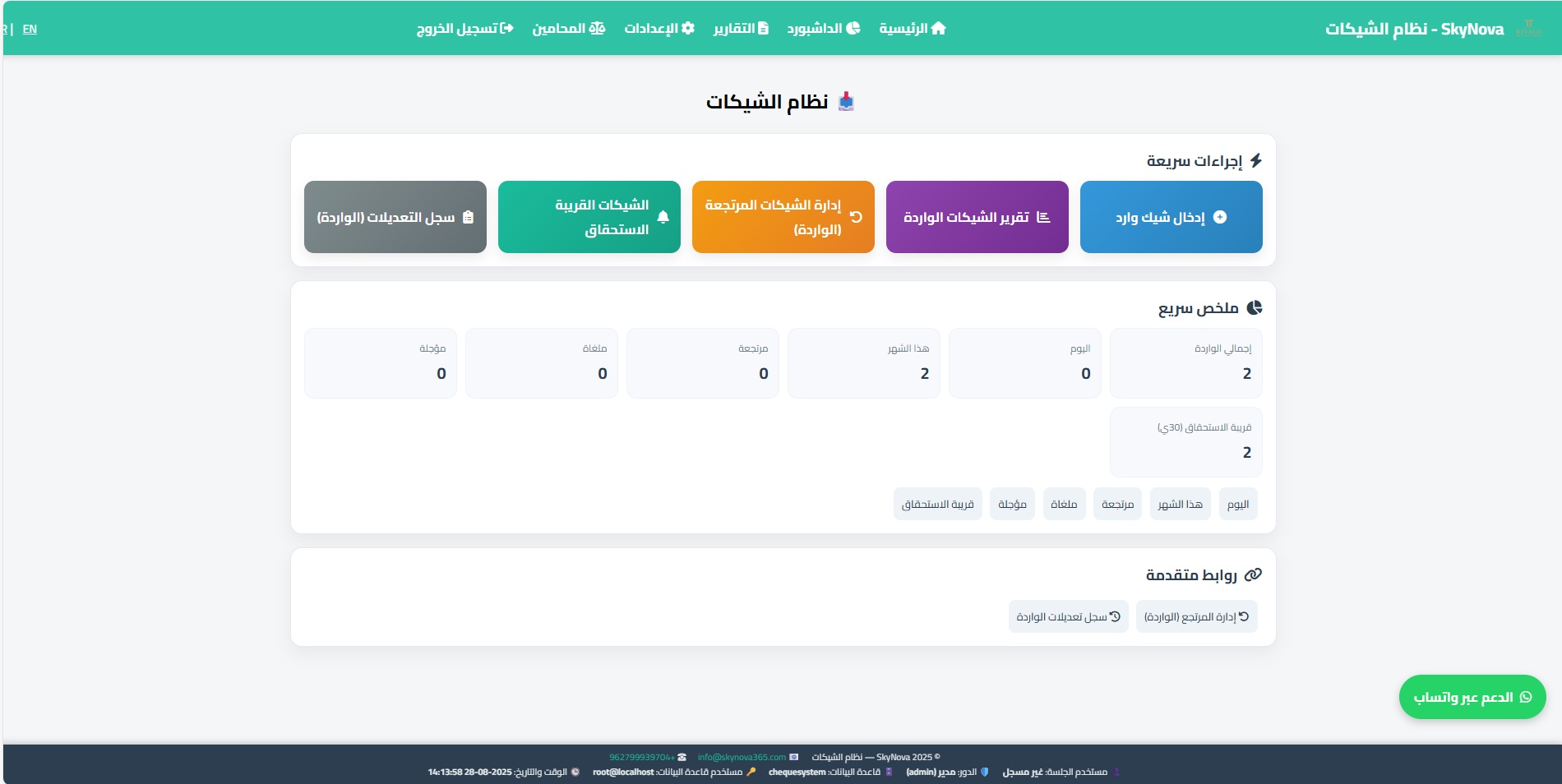Click the WhatsApp support button الدعم عبر واتساب
Viewport: 1562px width, 784px height.
pos(1472,697)
